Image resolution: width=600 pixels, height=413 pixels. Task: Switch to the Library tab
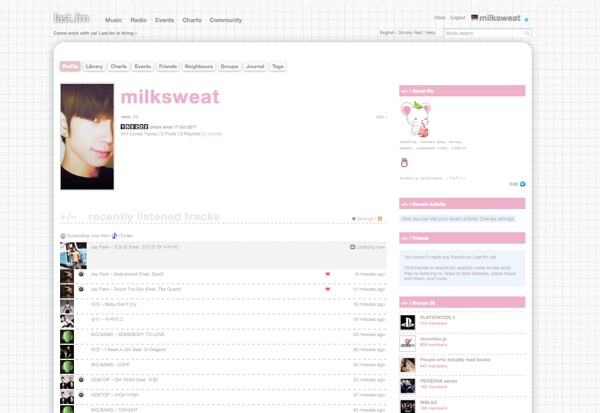click(x=94, y=66)
